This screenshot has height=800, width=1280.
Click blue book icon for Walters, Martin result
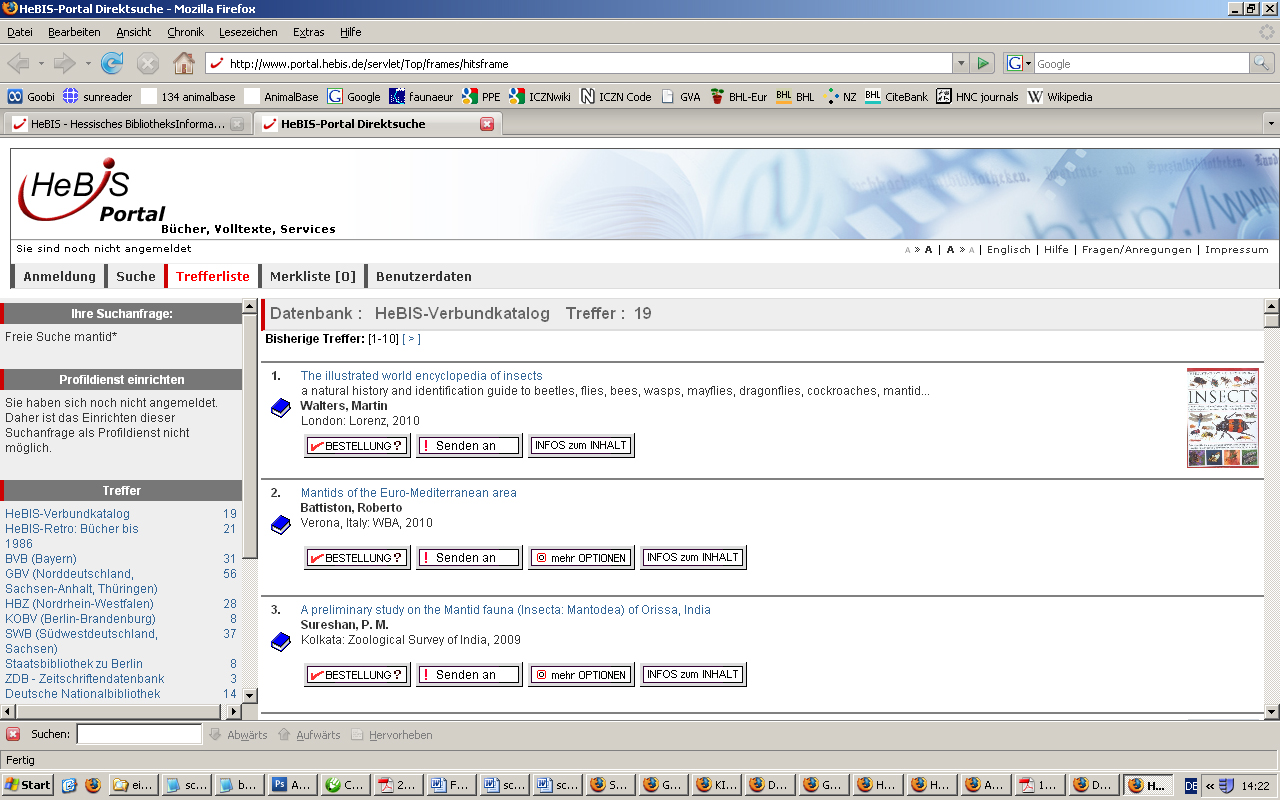point(281,408)
